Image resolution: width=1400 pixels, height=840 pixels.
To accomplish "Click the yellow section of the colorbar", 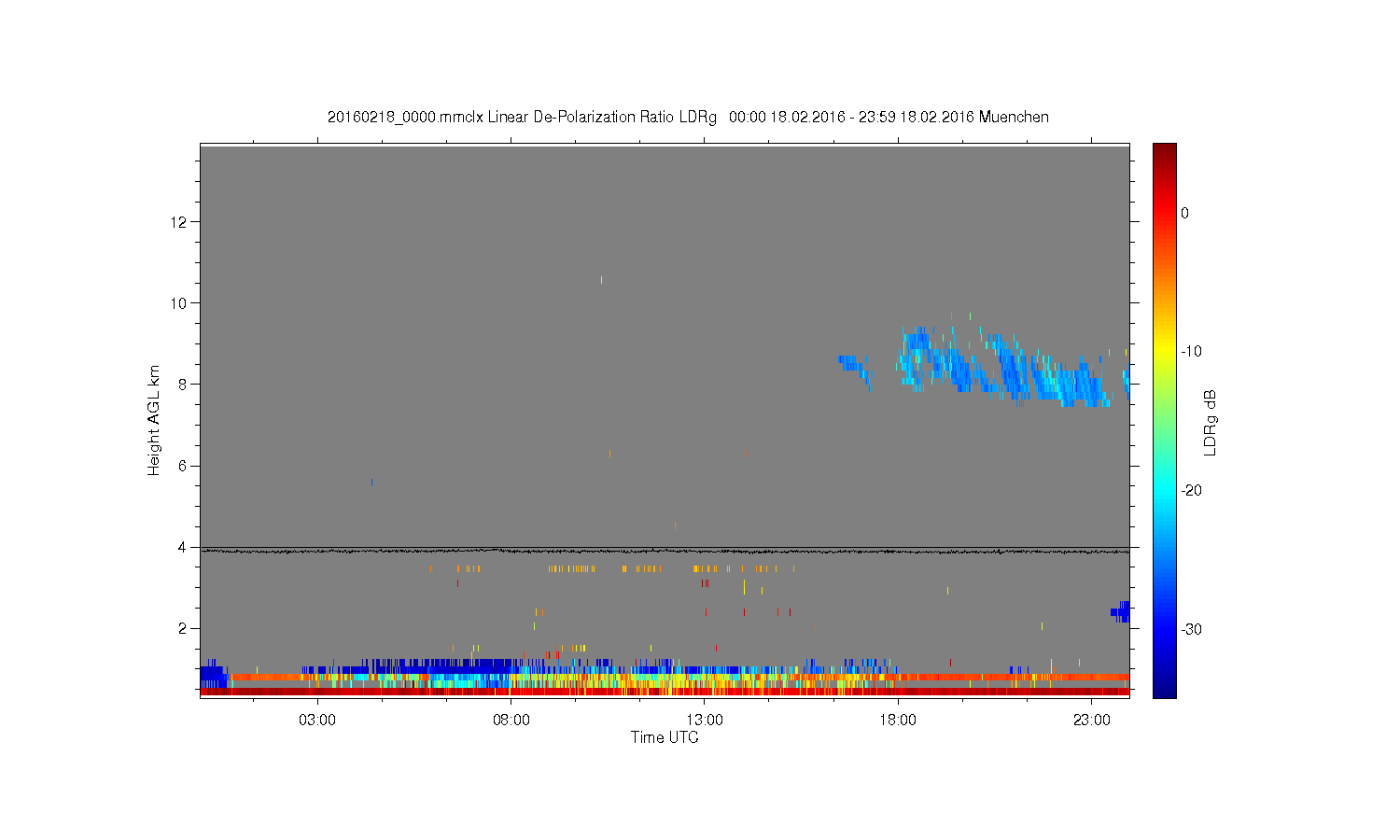I will (x=1164, y=352).
